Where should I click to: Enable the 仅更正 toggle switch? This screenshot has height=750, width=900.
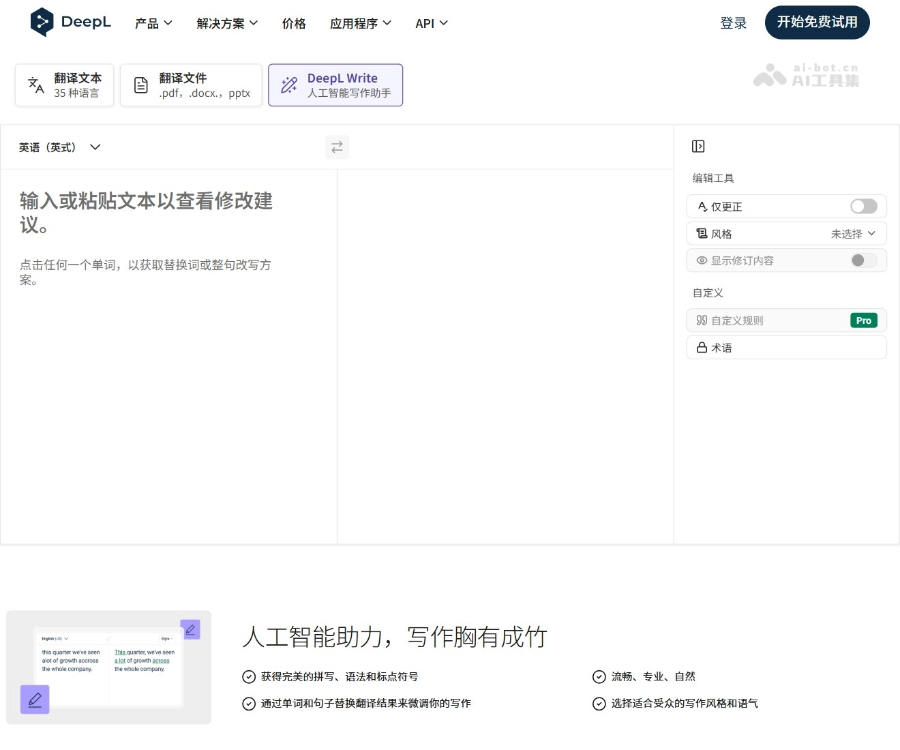click(x=862, y=206)
